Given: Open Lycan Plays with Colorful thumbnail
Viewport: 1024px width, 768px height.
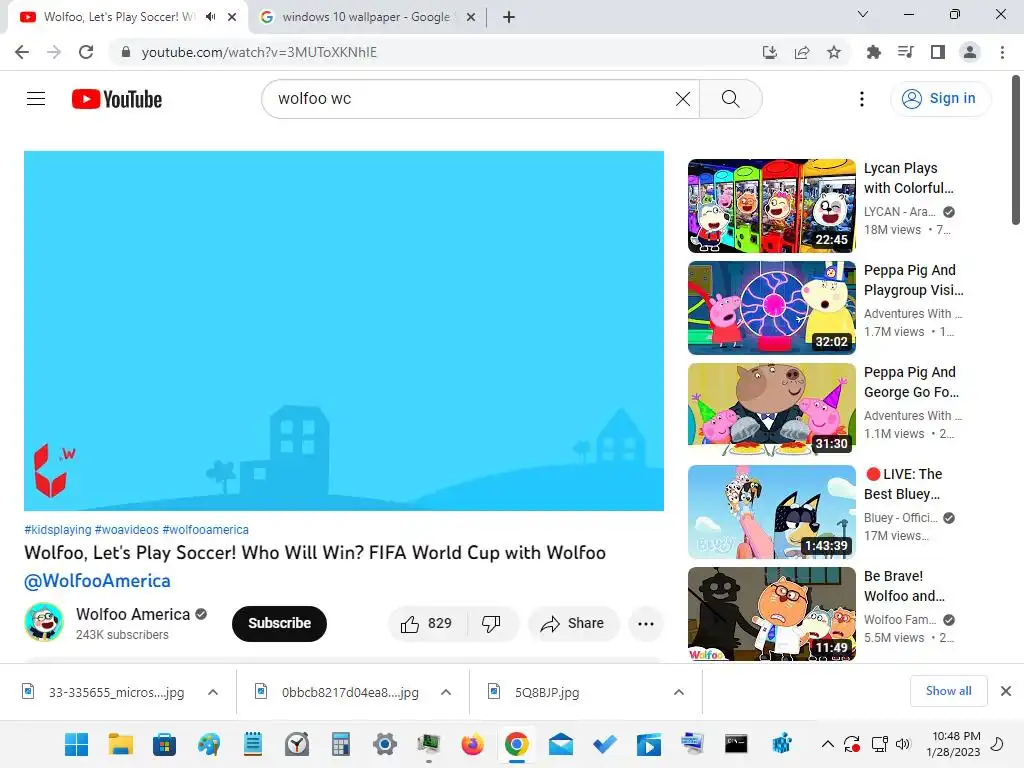Looking at the screenshot, I should click(x=772, y=206).
